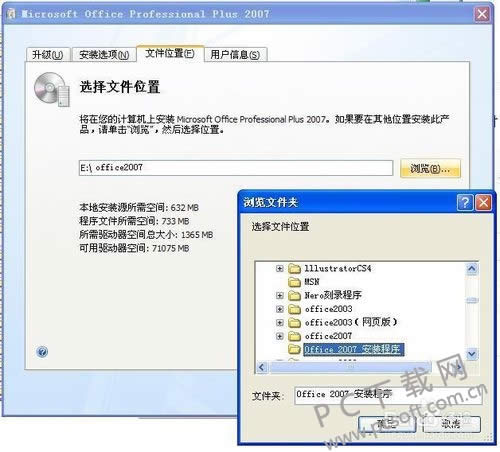Select the office2003 folder name
This screenshot has height=452, width=500.
[x=328, y=309]
